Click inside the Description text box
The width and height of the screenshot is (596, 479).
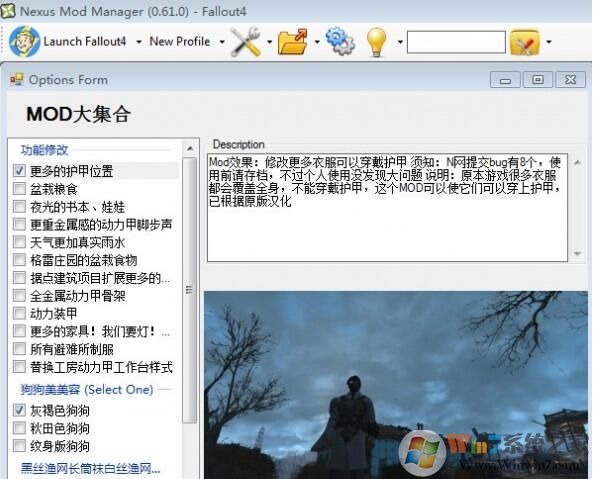click(x=387, y=208)
